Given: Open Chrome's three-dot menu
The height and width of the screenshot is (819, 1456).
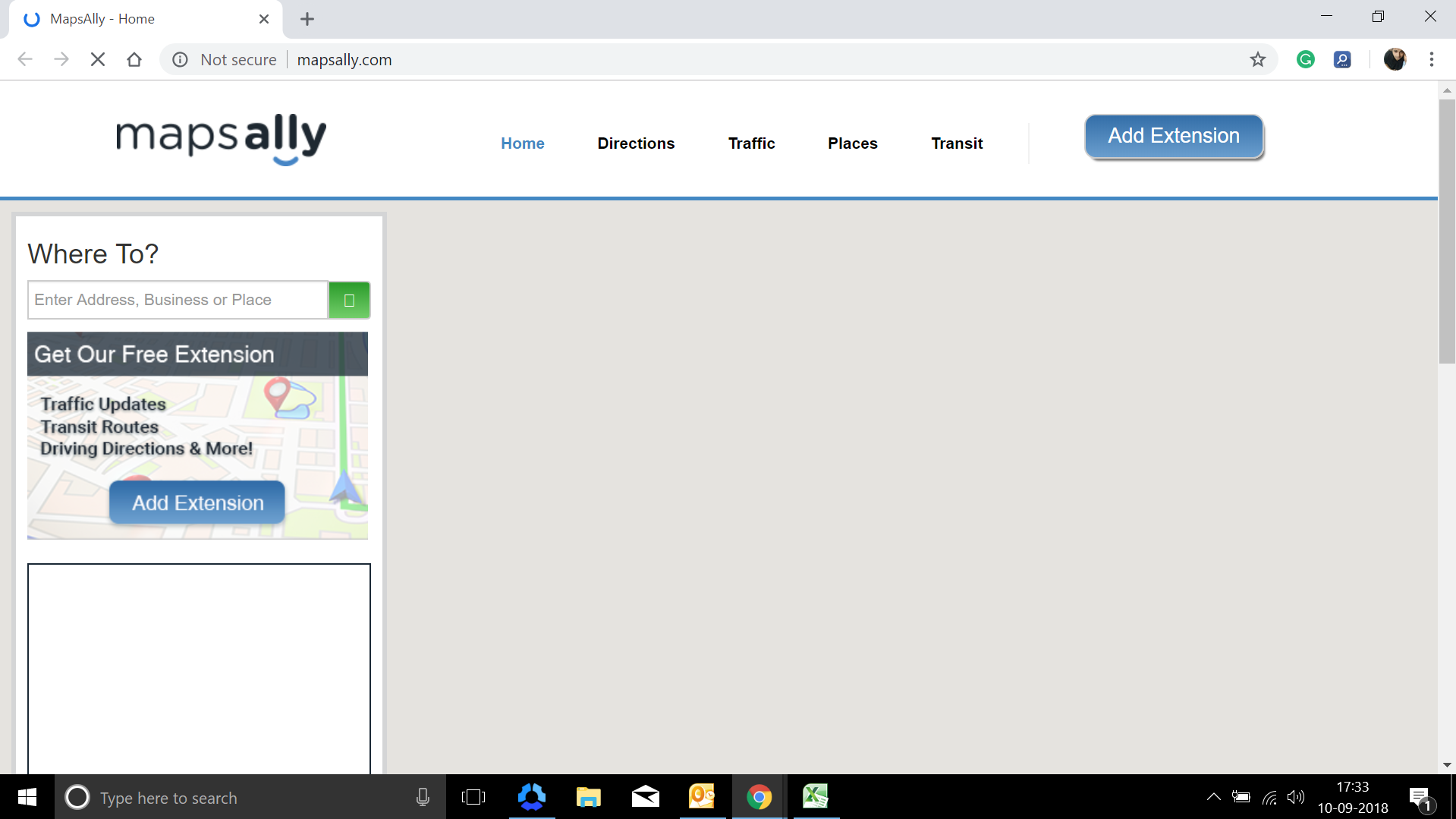Looking at the screenshot, I should coord(1431,60).
